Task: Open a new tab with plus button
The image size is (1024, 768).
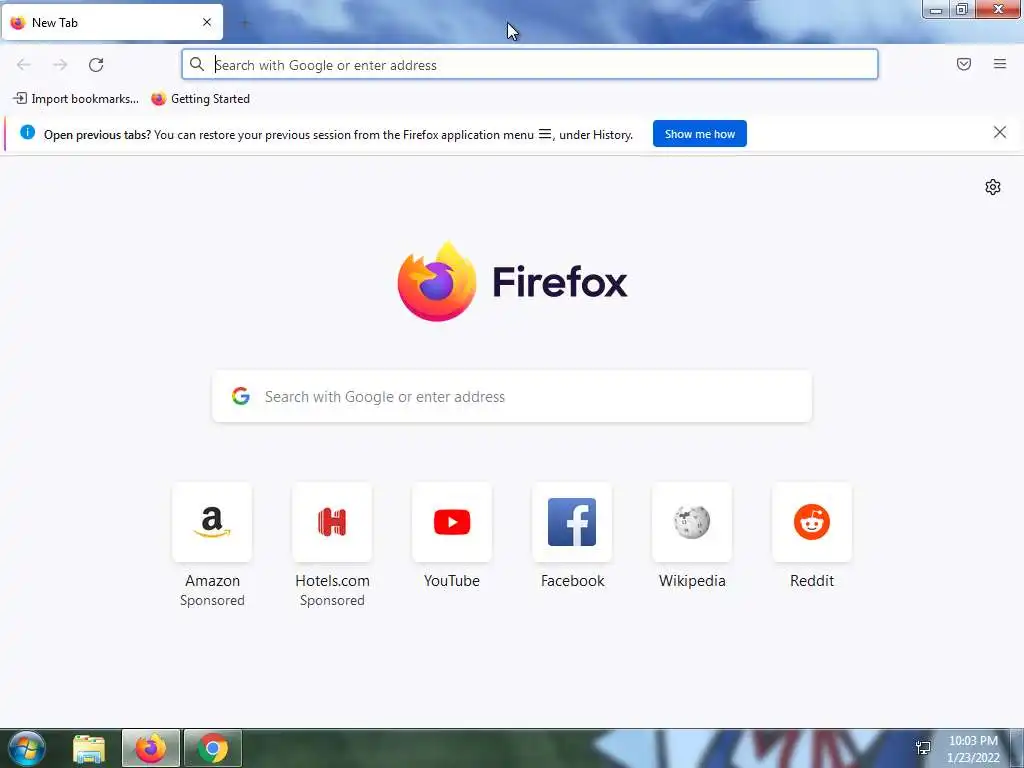Action: [245, 24]
